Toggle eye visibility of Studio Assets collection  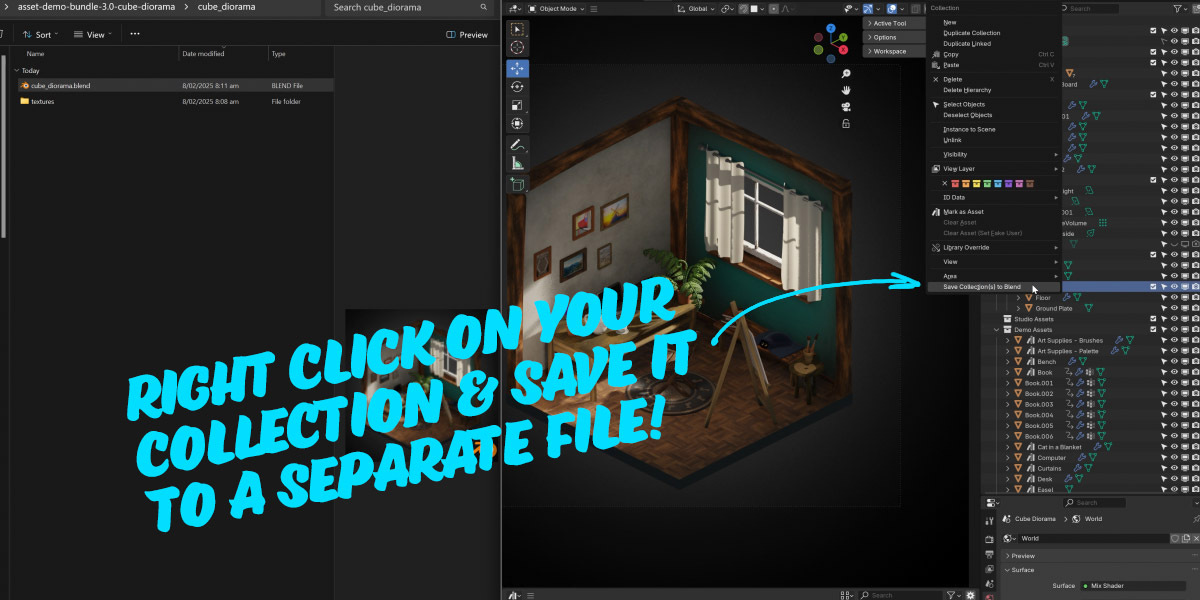click(x=1175, y=319)
